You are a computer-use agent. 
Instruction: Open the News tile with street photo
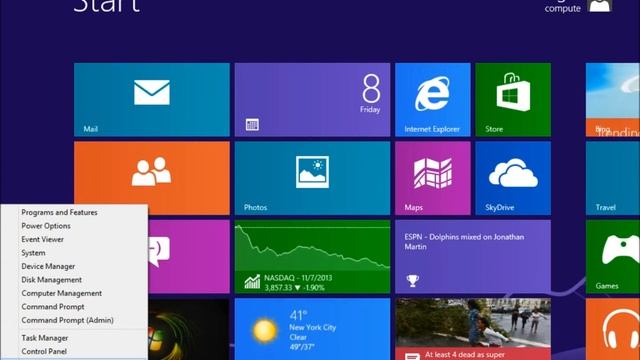[473, 329]
